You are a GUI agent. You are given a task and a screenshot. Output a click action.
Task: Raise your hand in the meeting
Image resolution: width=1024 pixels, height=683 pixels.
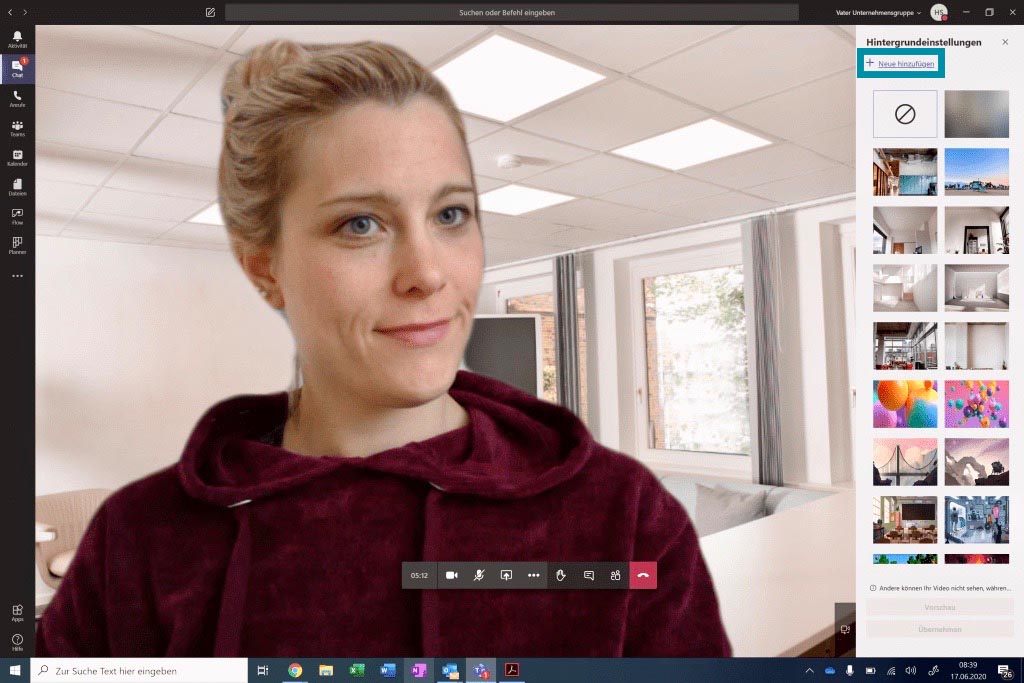point(560,575)
